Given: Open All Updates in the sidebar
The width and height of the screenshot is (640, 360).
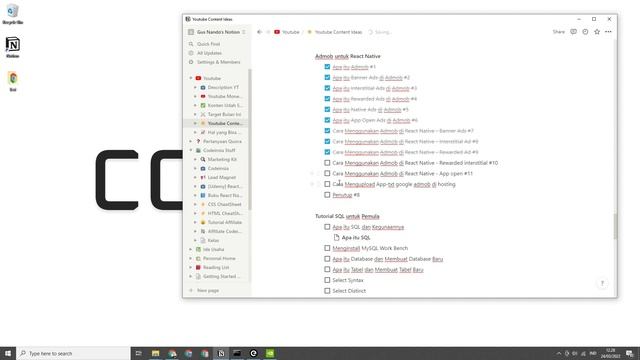Looking at the screenshot, I should pos(209,53).
